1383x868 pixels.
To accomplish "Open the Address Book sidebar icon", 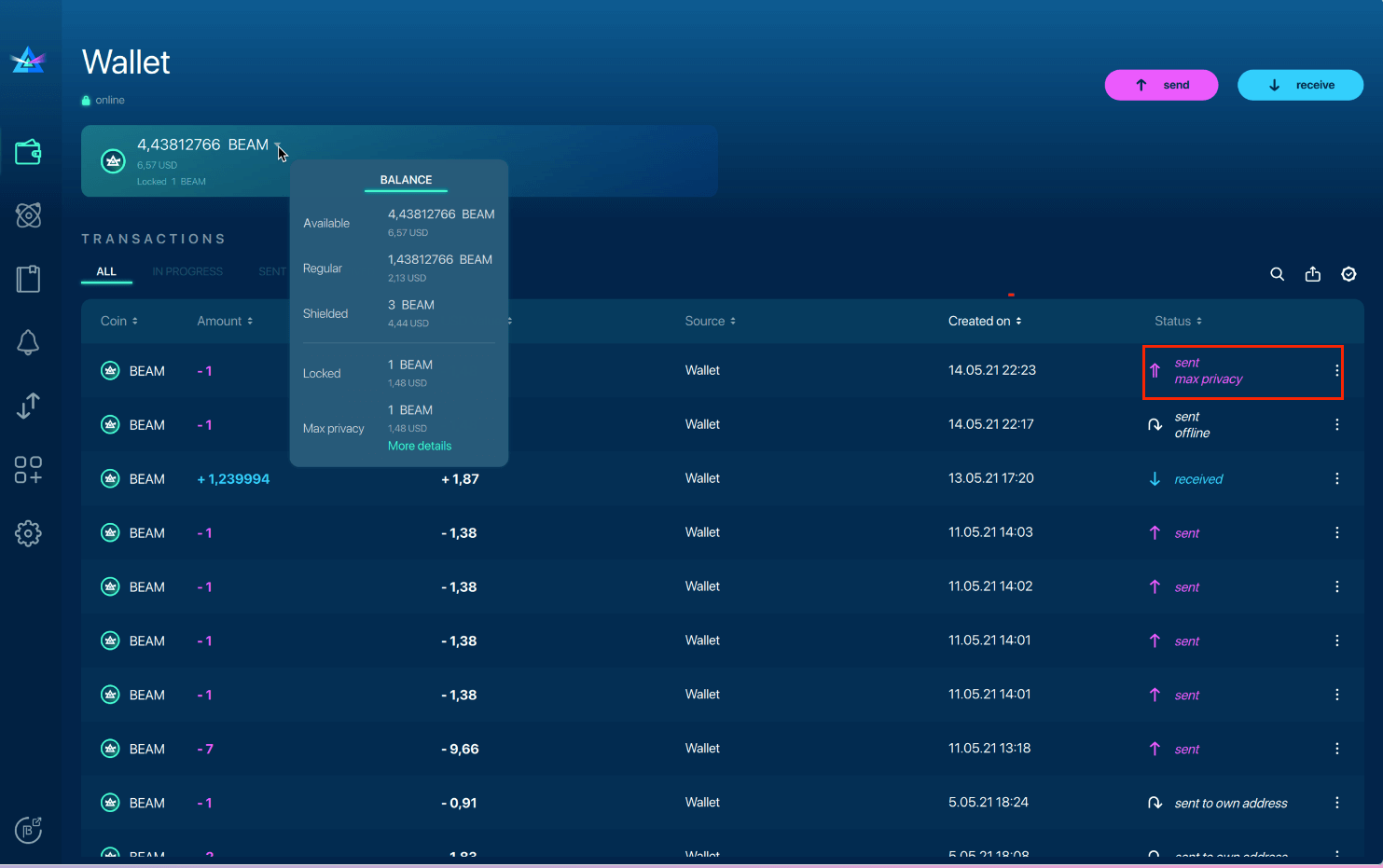I will [x=28, y=279].
